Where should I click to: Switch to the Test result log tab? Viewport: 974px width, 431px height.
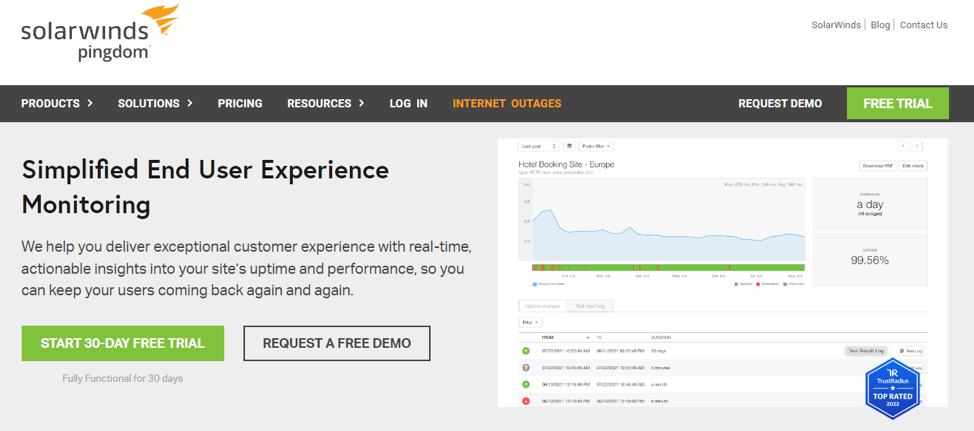click(591, 306)
